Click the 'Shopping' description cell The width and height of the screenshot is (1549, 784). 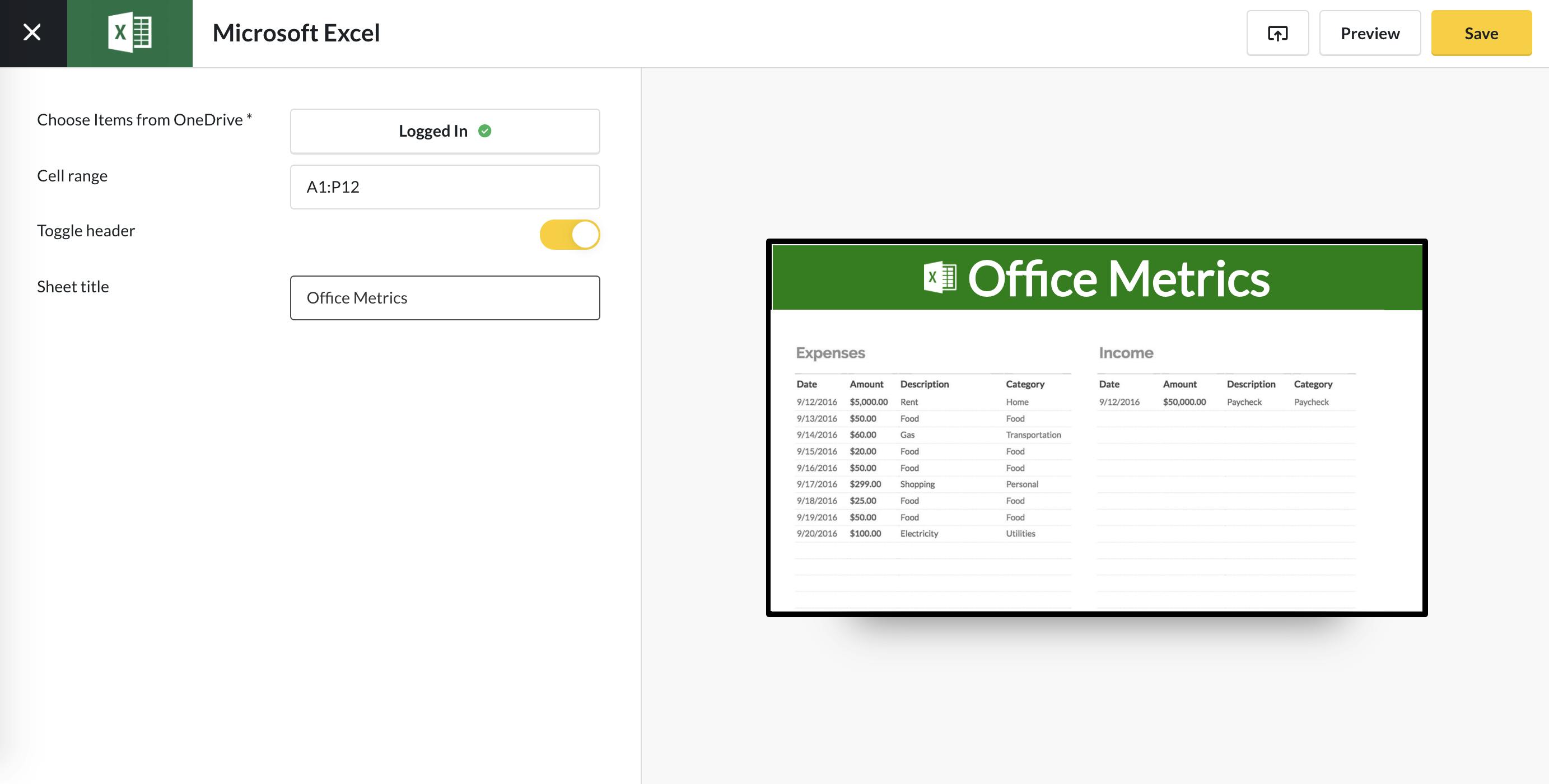click(917, 484)
